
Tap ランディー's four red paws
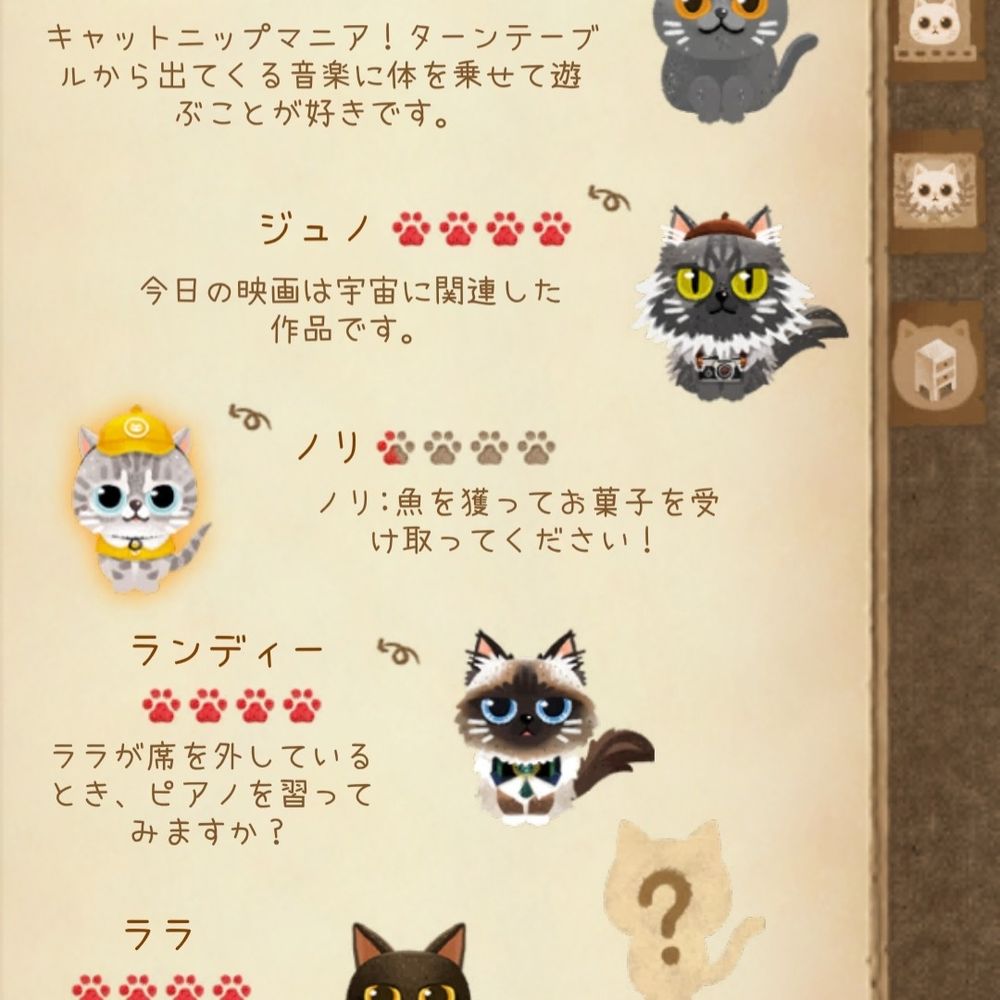point(232,705)
